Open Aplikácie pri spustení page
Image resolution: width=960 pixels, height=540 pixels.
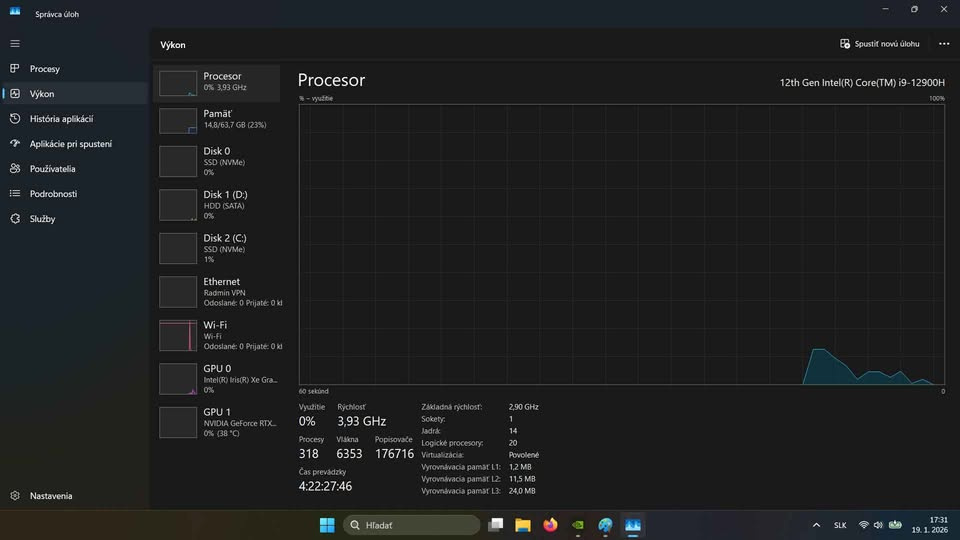75,144
